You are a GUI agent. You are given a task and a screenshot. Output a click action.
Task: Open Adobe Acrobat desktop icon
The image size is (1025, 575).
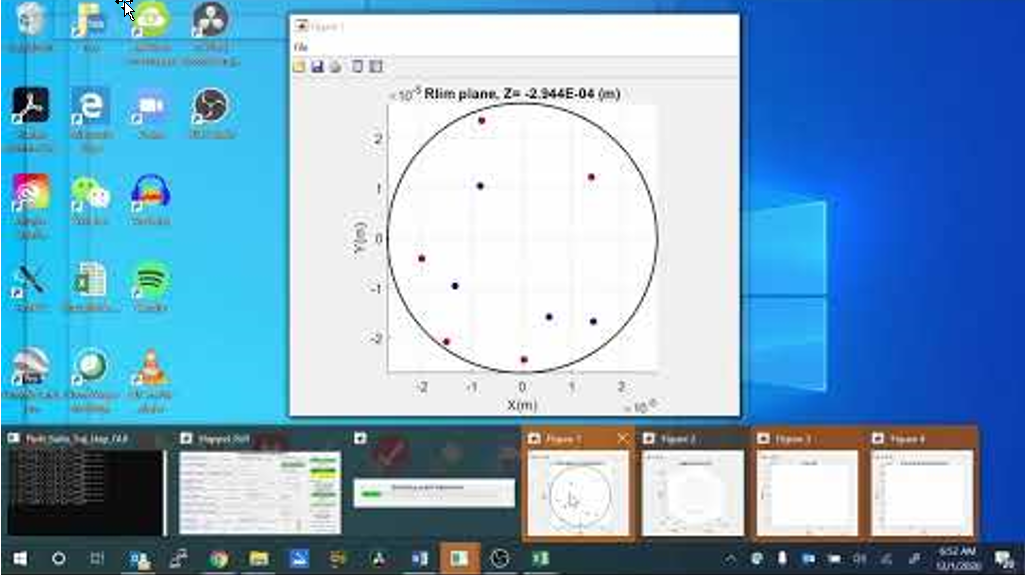31,108
